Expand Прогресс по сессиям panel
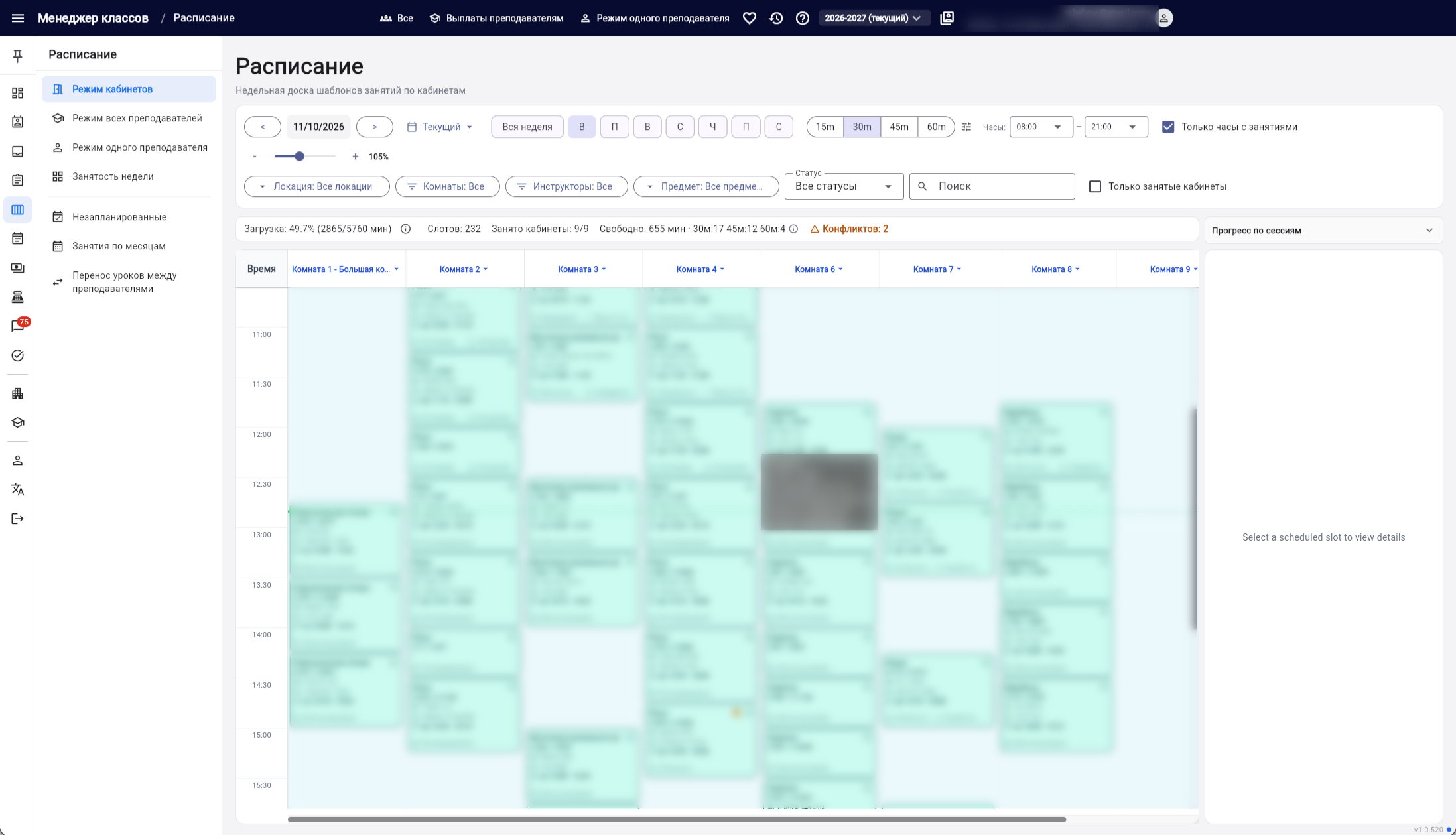Screen dimensions: 1456x835 tap(1323, 230)
